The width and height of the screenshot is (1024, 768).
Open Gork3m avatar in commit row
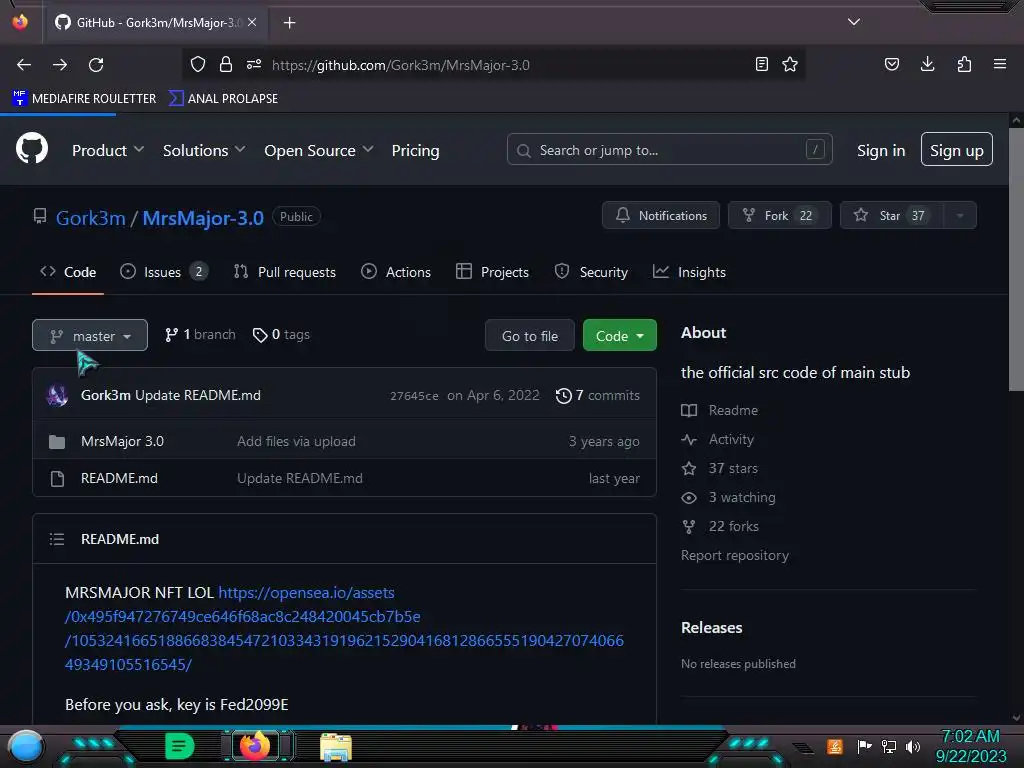click(57, 395)
